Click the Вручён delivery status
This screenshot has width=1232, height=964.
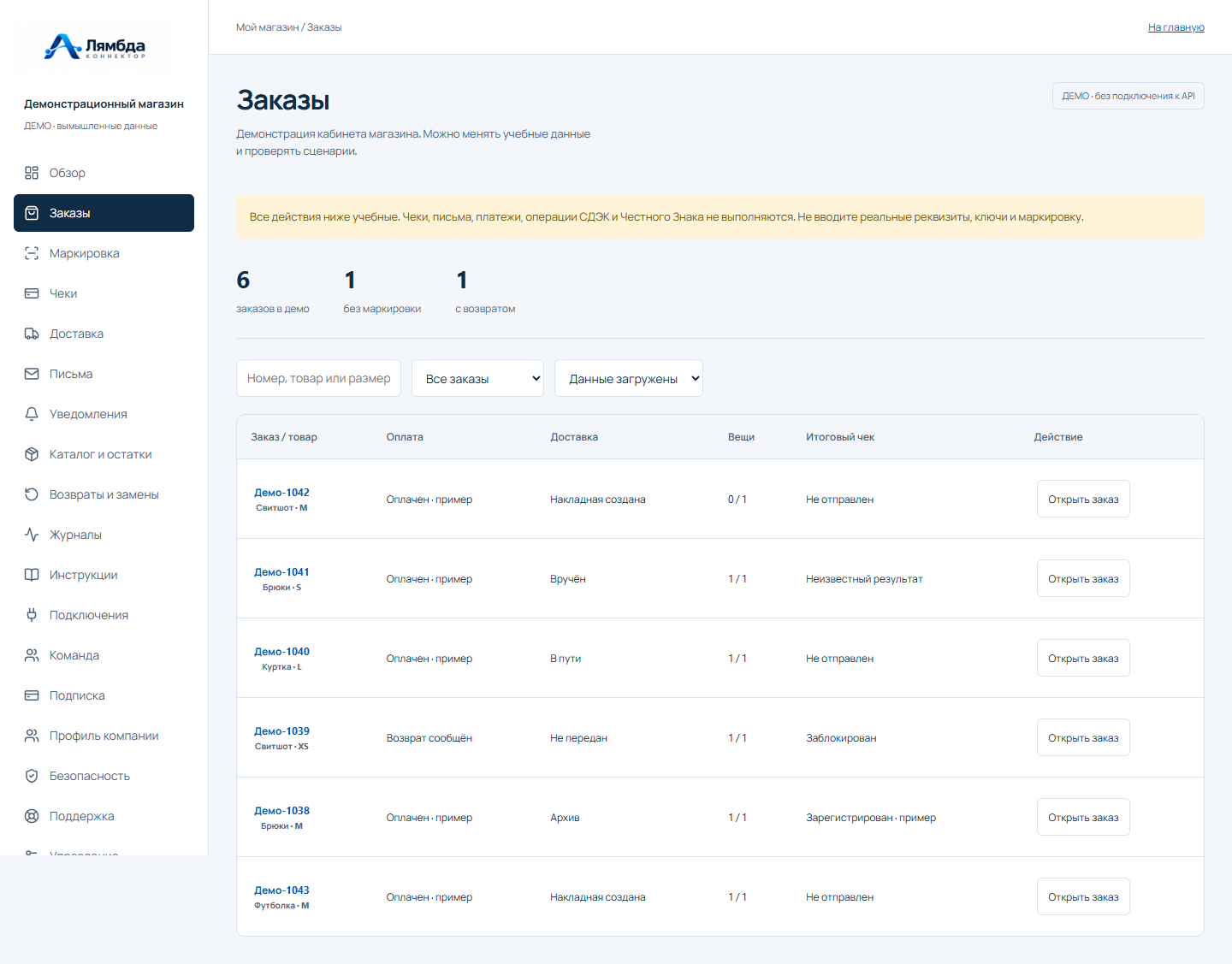point(568,579)
